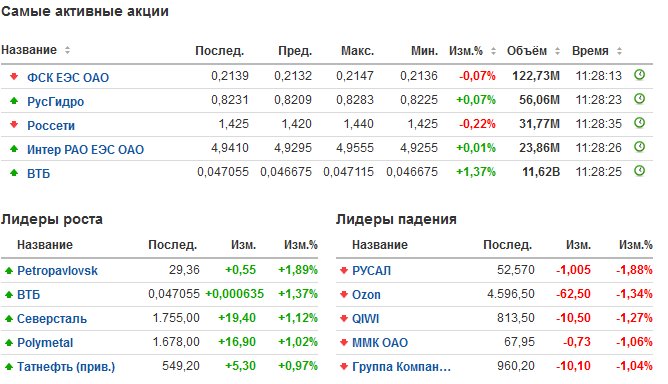
Task: Sort by Время column sort arrows
Action: (619, 51)
